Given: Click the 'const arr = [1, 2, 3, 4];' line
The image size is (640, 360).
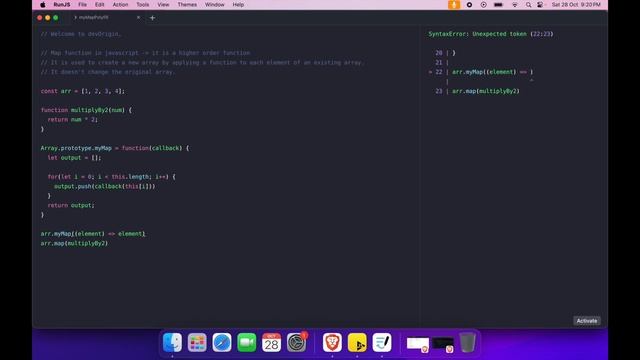Looking at the screenshot, I should click(x=83, y=91).
